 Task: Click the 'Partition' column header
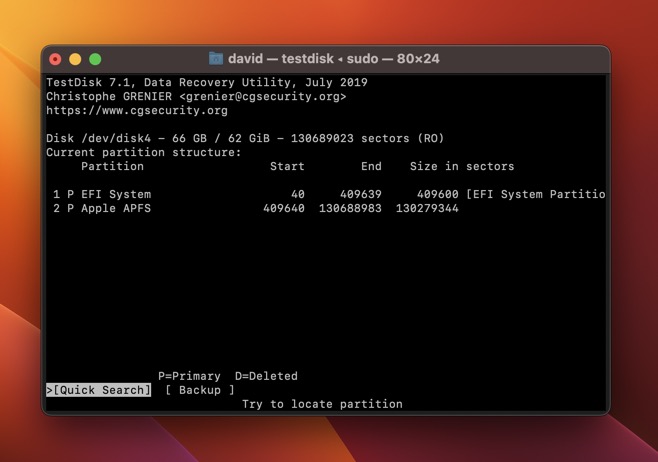tap(112, 167)
